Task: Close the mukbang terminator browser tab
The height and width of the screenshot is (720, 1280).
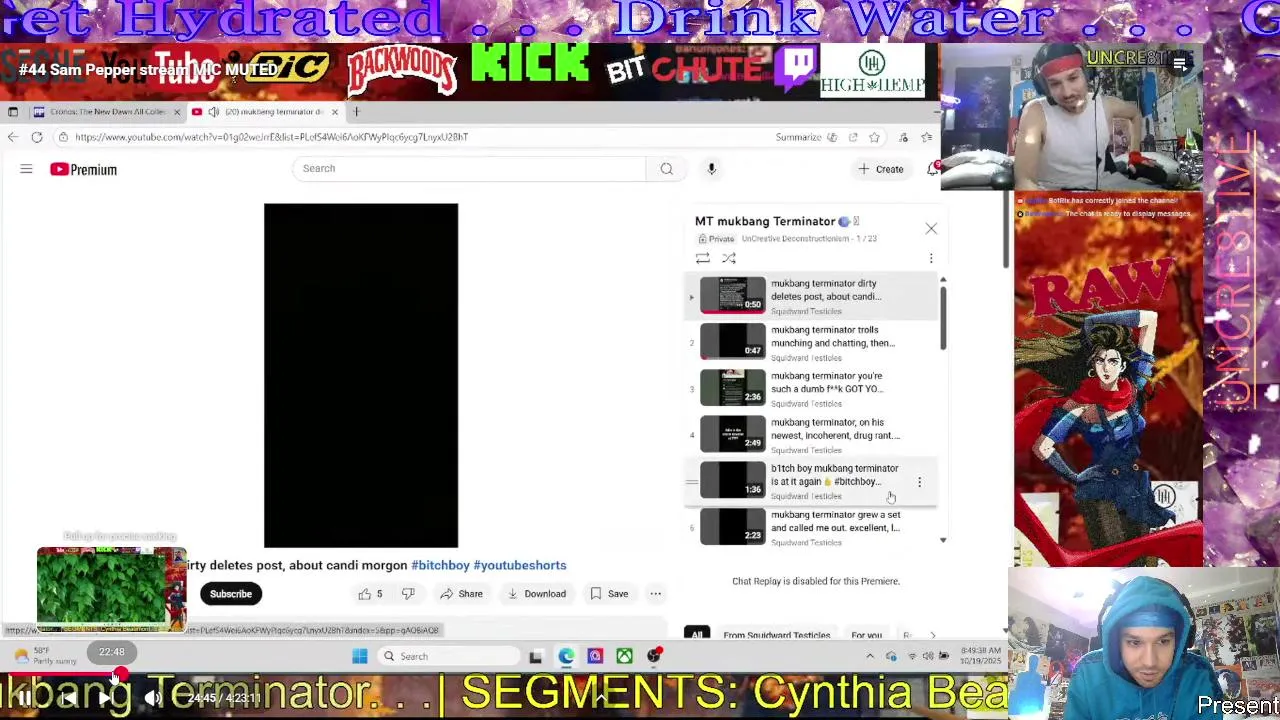Action: point(334,112)
